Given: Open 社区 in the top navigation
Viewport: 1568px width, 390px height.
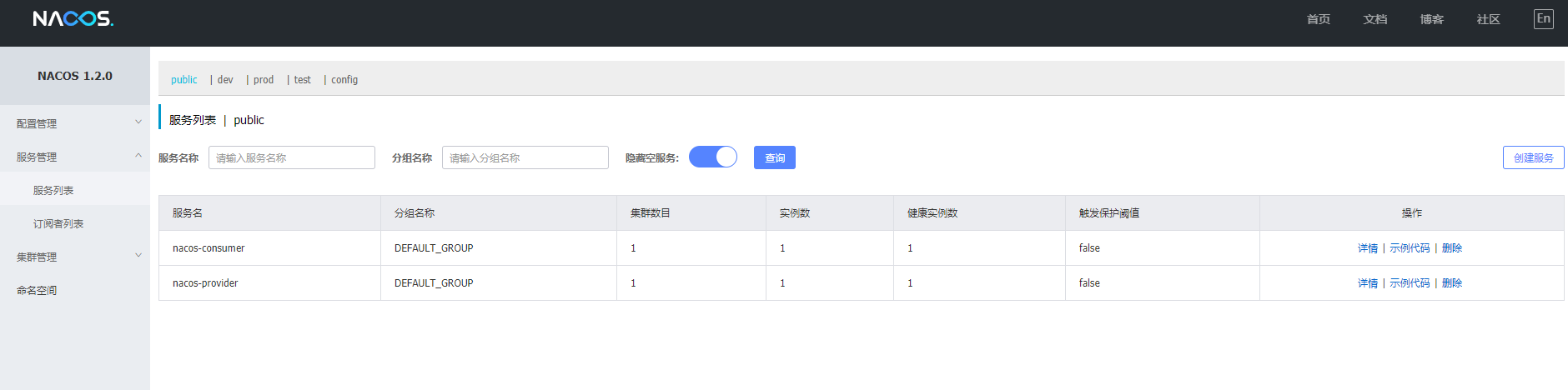Looking at the screenshot, I should coord(1489,19).
